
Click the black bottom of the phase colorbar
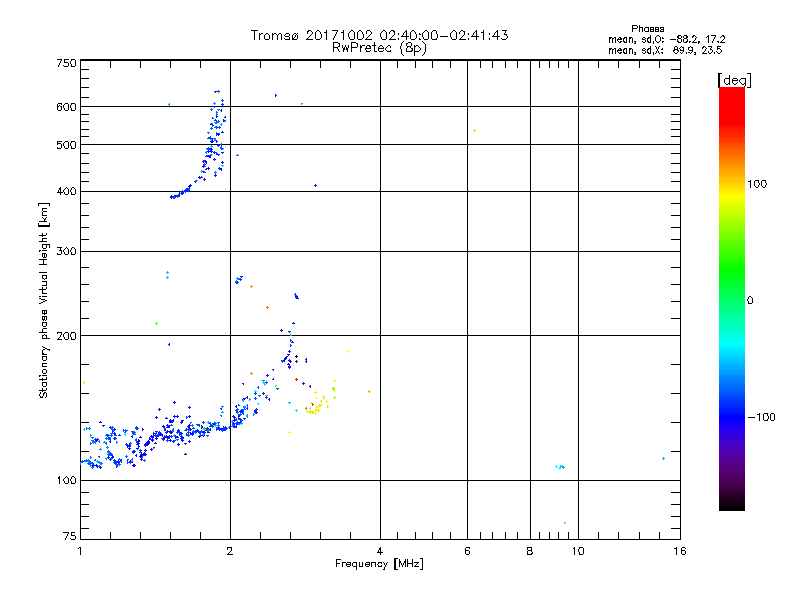coord(732,503)
